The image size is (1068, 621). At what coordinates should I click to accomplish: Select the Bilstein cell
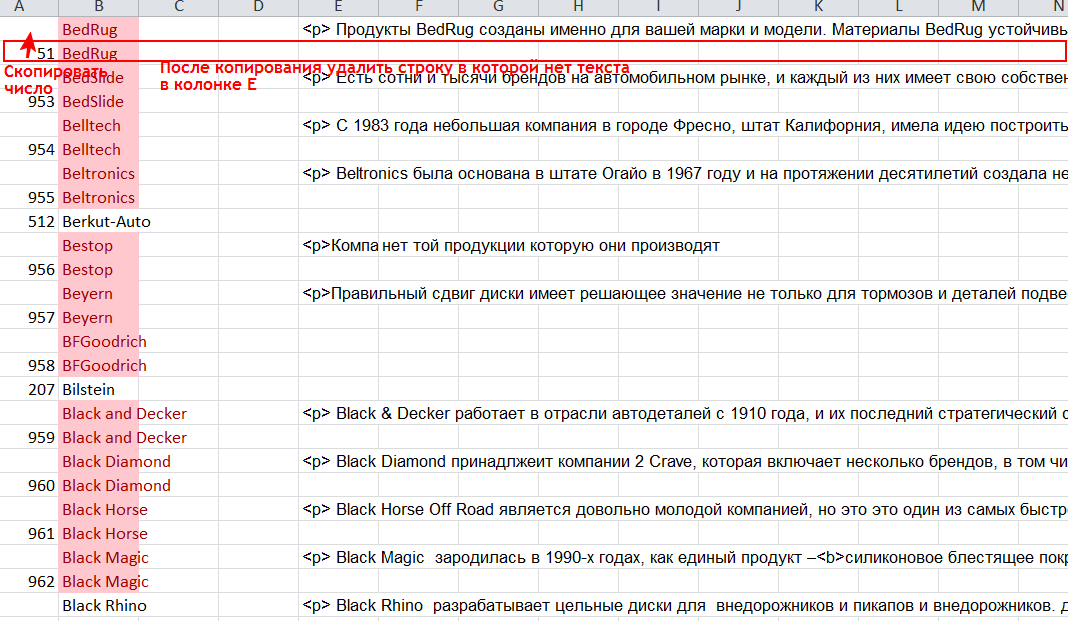click(x=99, y=389)
